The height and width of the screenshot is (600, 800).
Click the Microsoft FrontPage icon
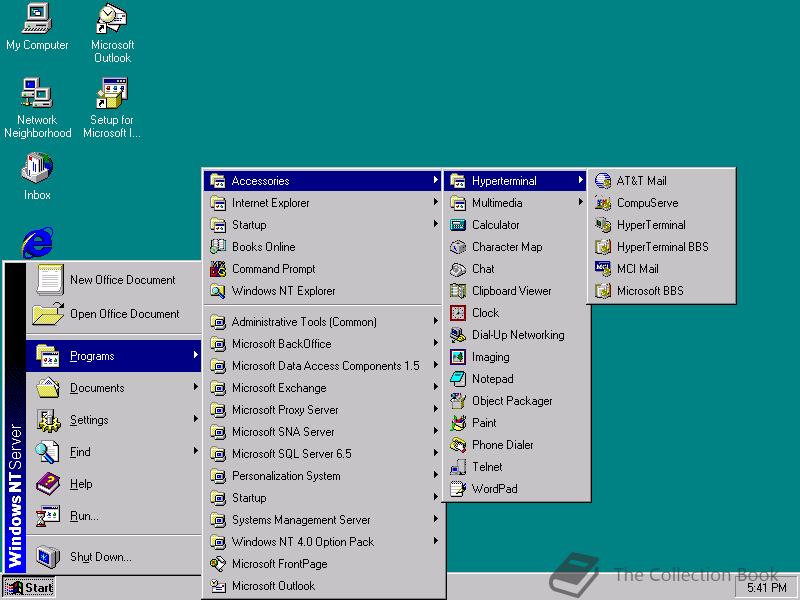218,564
